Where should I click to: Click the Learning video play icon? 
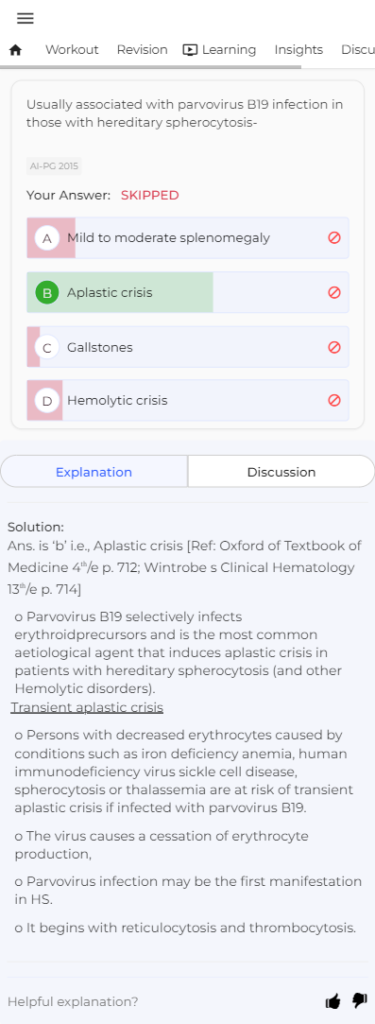[x=190, y=50]
